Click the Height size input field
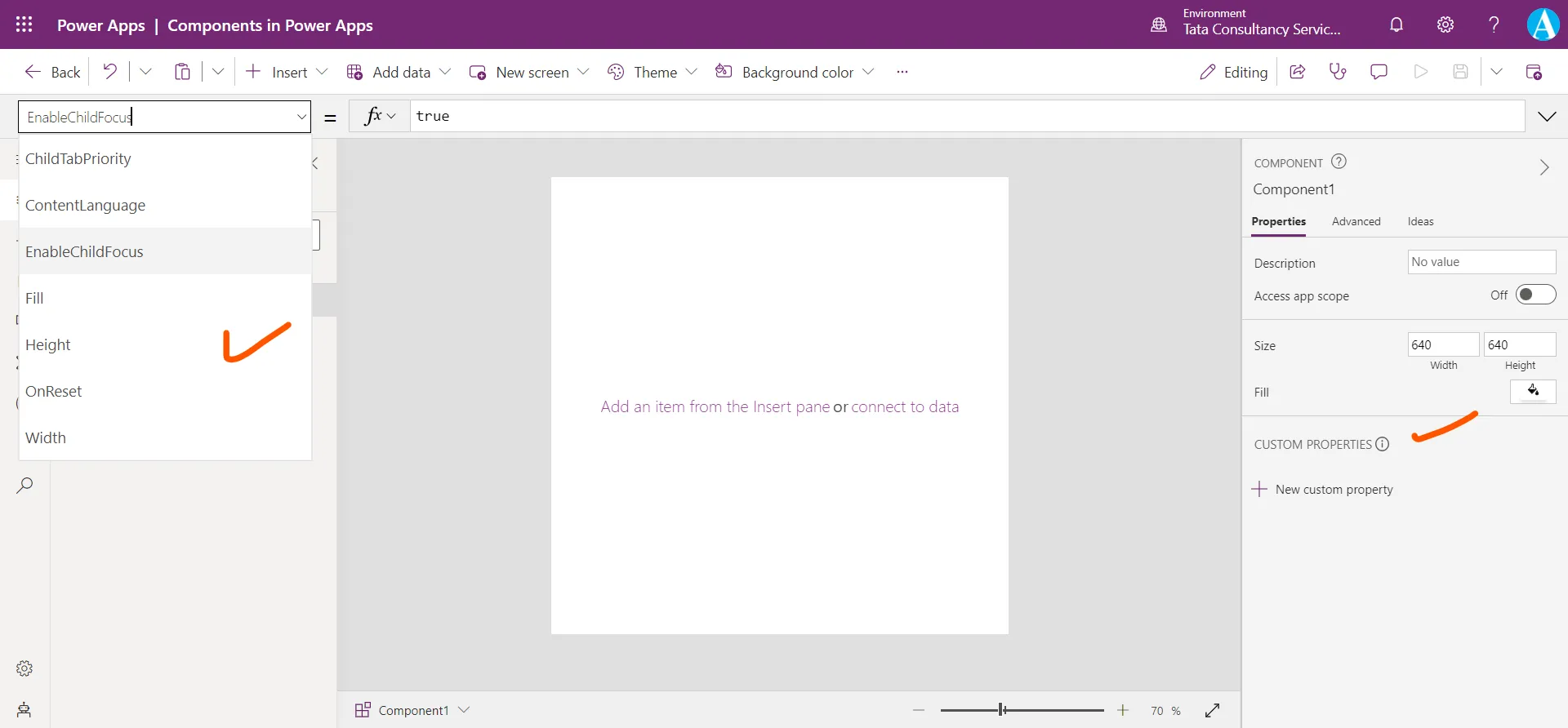Viewport: 1568px width, 728px height. (x=1520, y=344)
